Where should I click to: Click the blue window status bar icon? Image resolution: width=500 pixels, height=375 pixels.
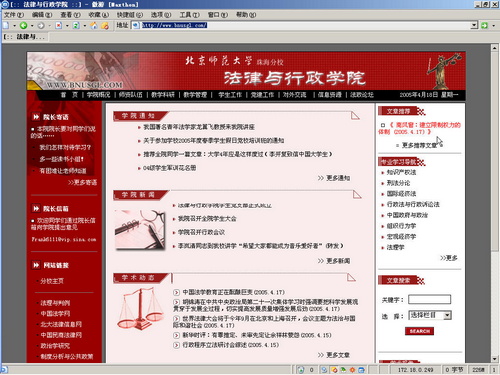tap(361, 370)
